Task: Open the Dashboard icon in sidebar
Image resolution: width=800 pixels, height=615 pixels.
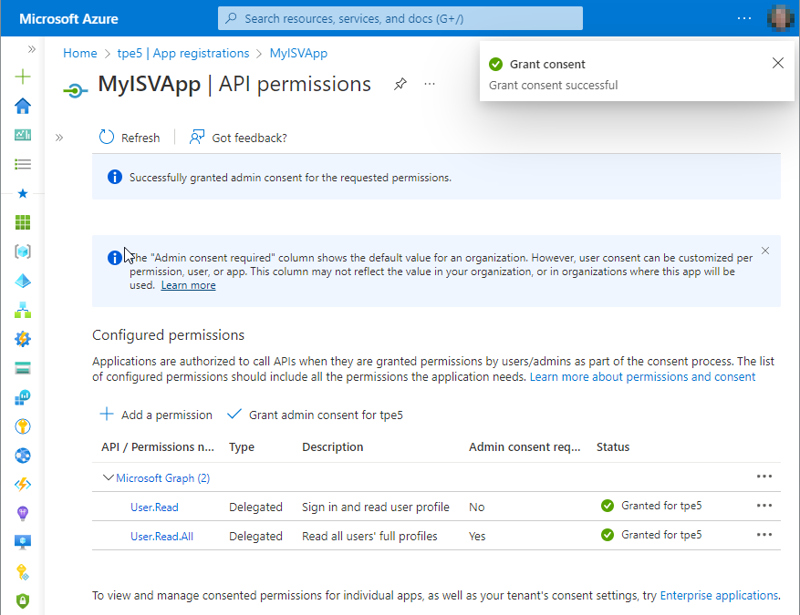Action: pos(22,134)
